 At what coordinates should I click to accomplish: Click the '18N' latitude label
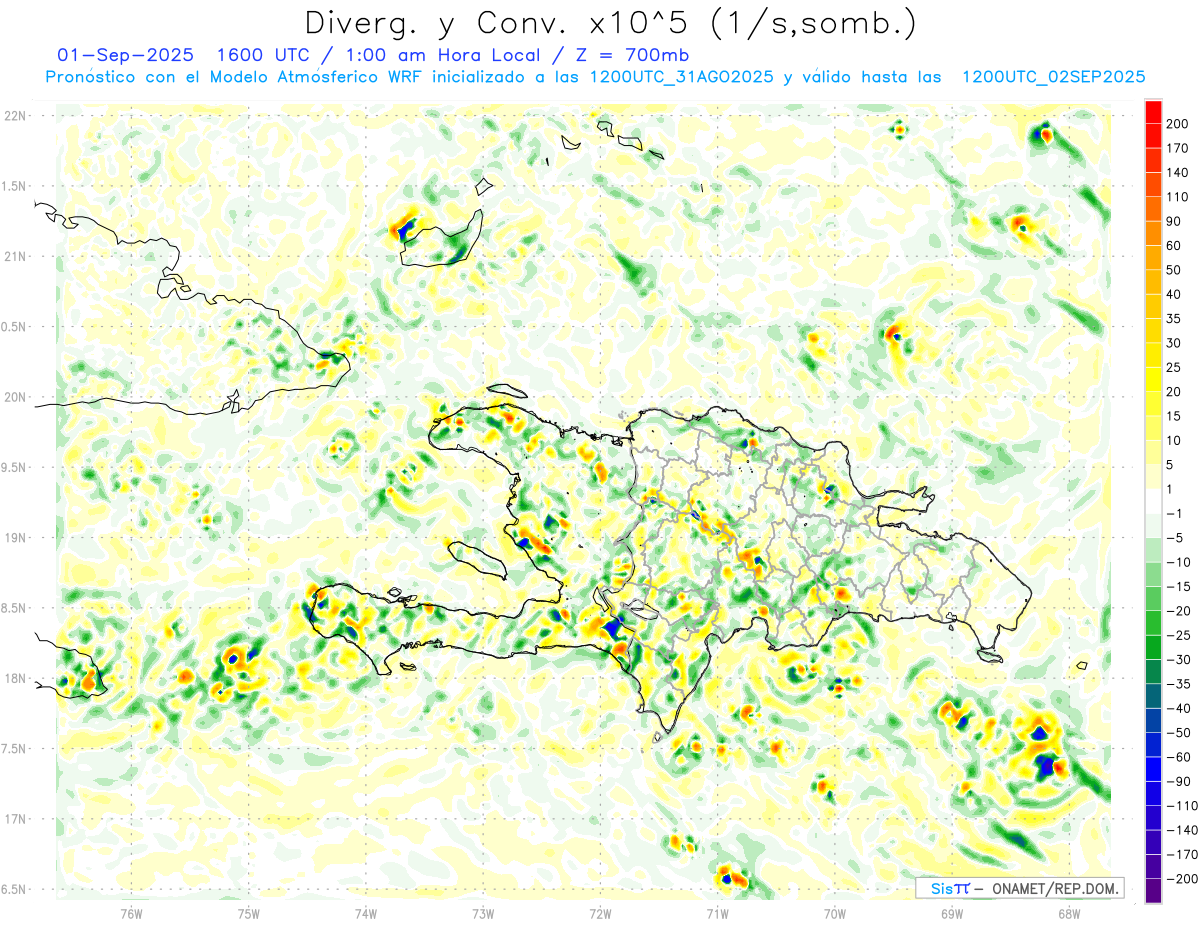coord(16,678)
